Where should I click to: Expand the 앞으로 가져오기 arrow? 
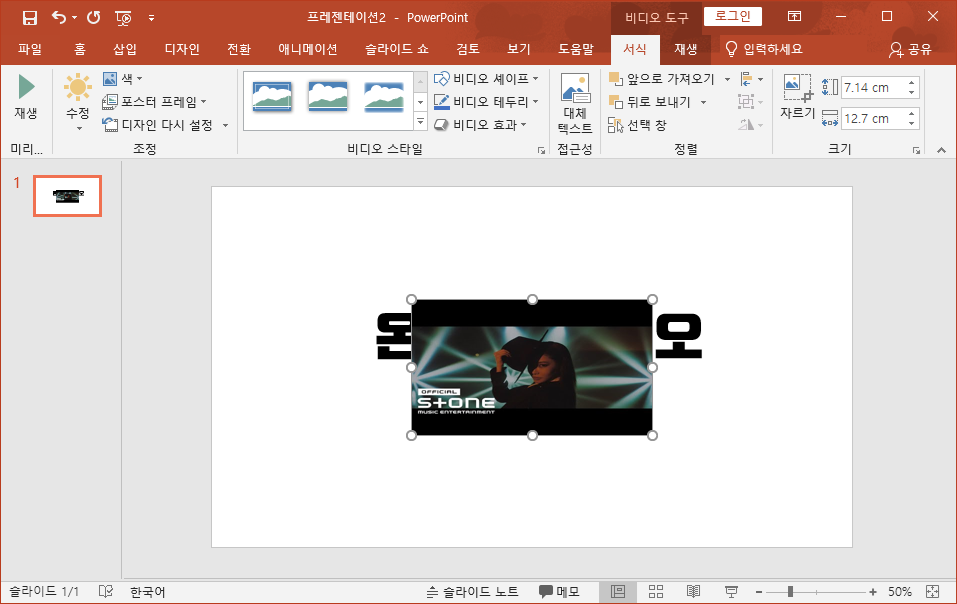coord(727,79)
